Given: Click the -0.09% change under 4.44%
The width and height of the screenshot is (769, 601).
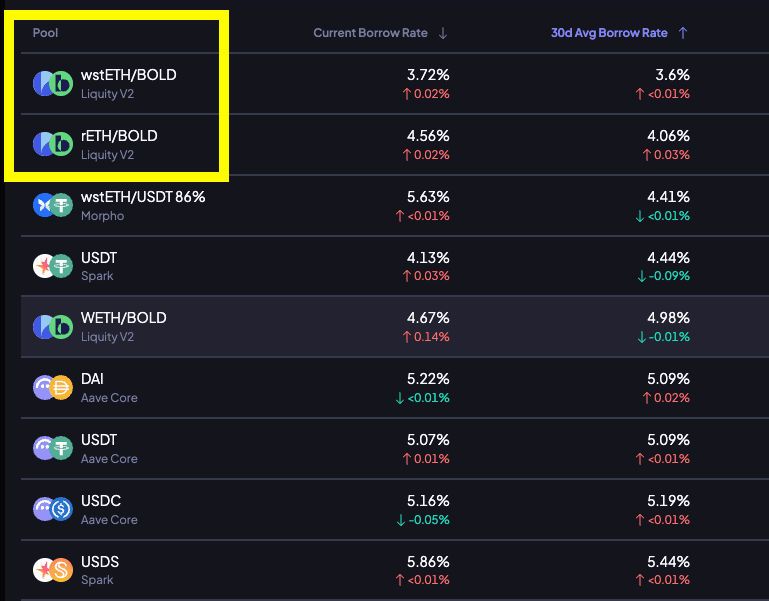Looking at the screenshot, I should pos(664,276).
